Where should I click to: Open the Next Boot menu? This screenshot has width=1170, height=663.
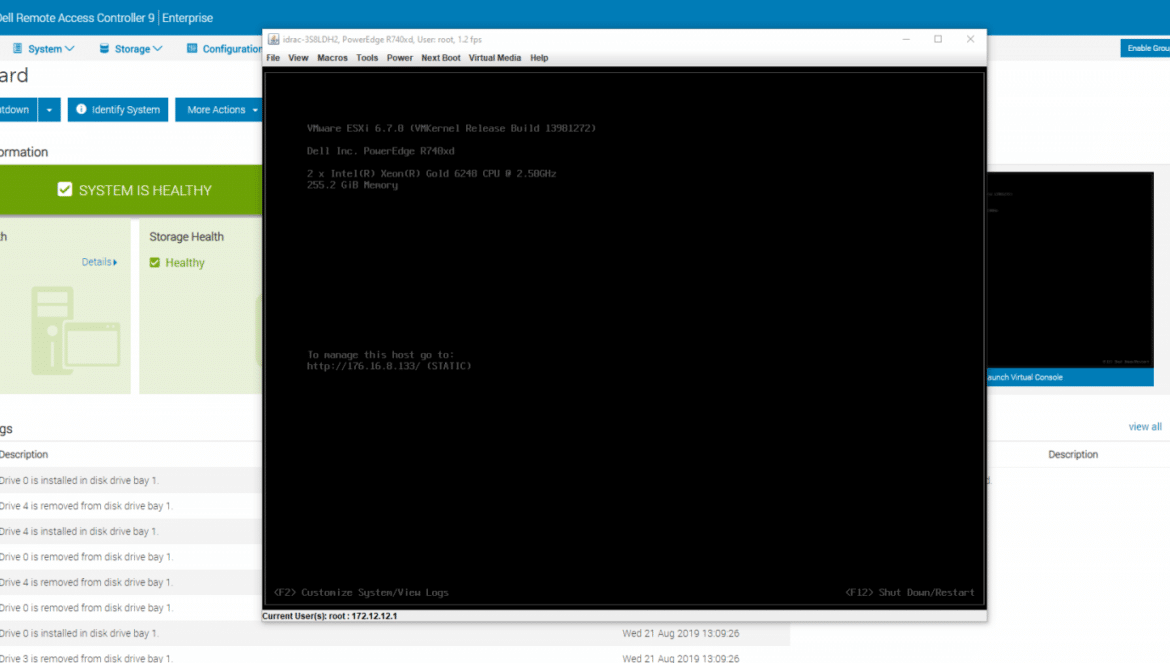[441, 57]
